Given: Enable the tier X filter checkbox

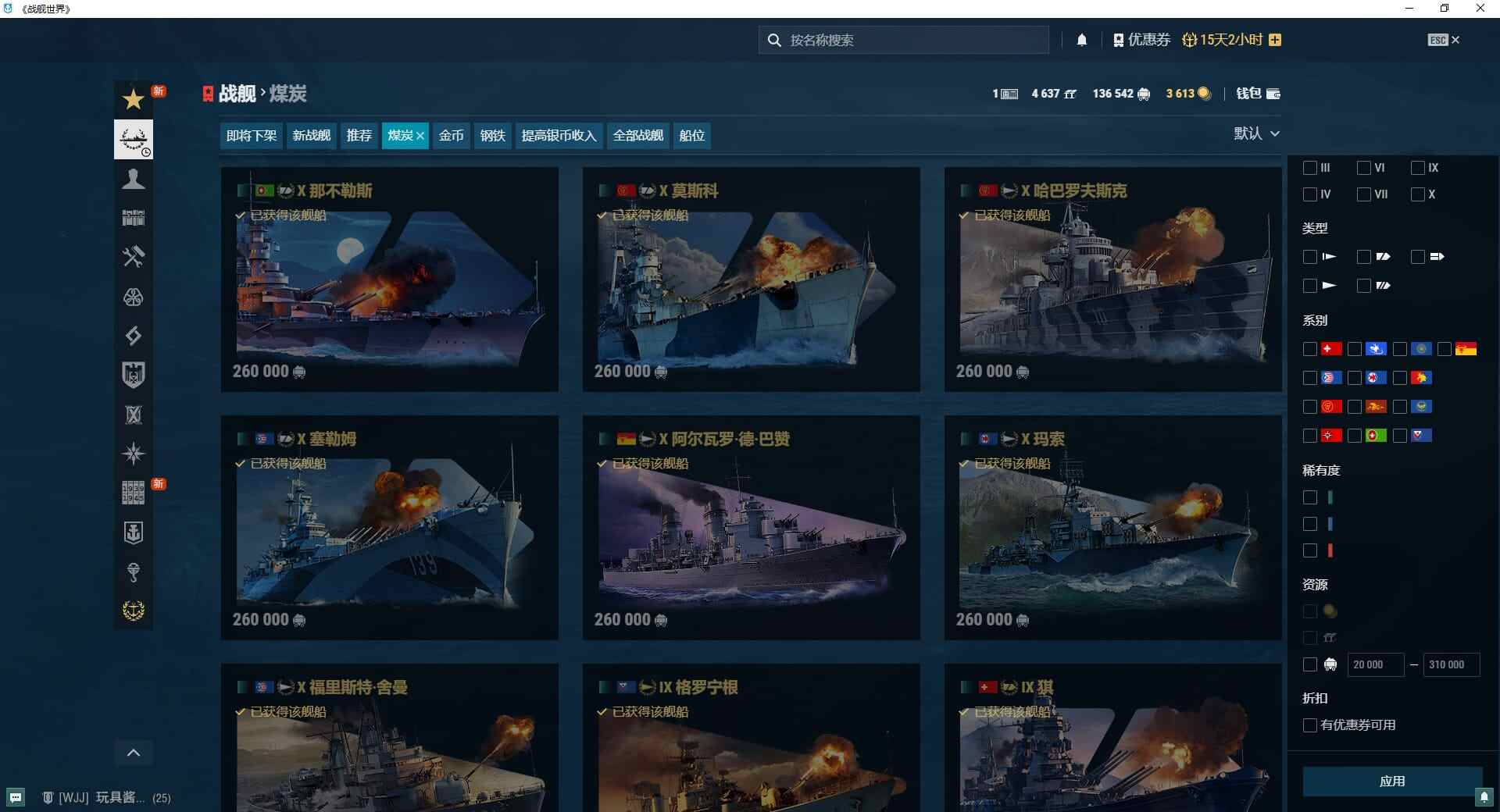Looking at the screenshot, I should coord(1417,194).
